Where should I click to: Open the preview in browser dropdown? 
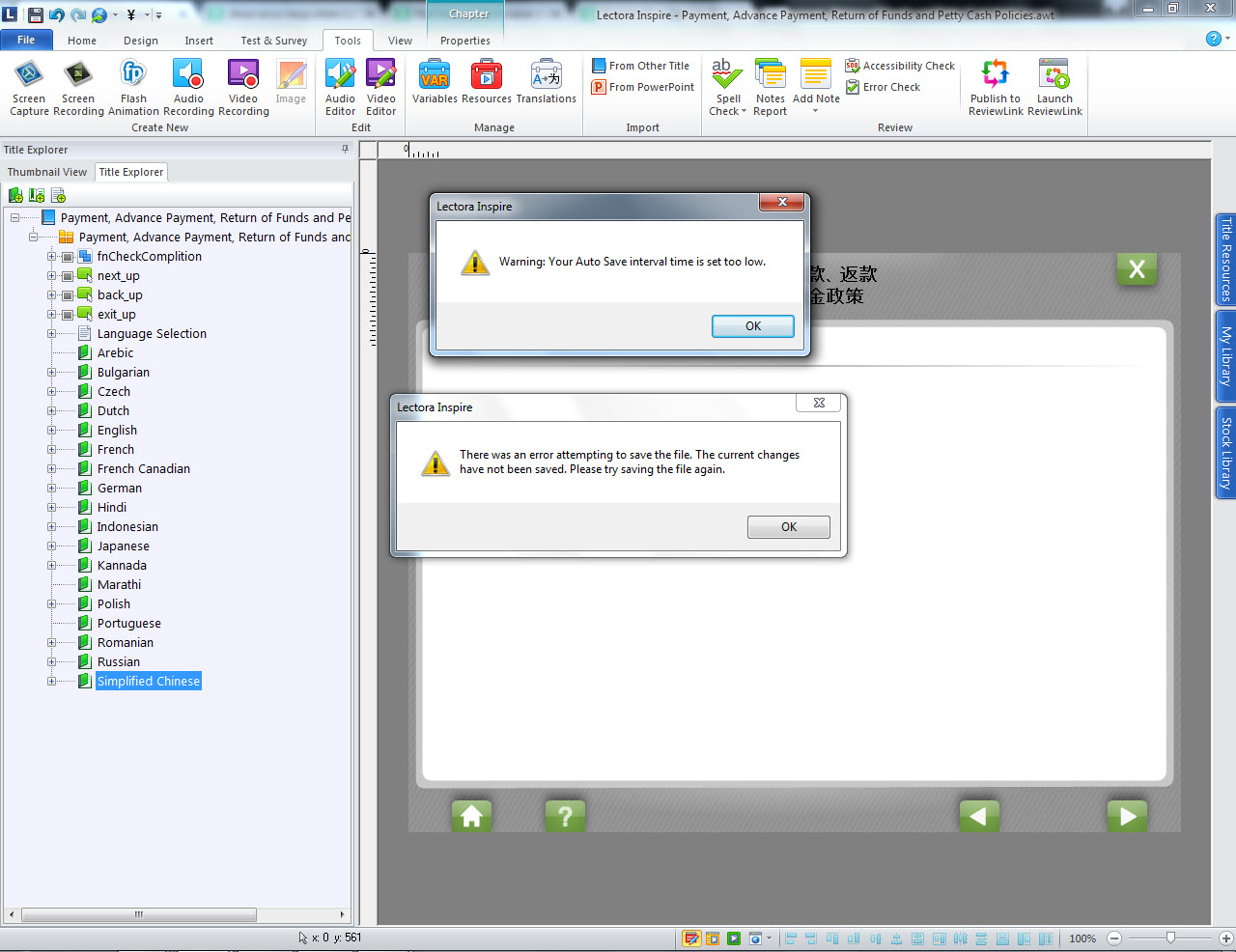tap(770, 938)
